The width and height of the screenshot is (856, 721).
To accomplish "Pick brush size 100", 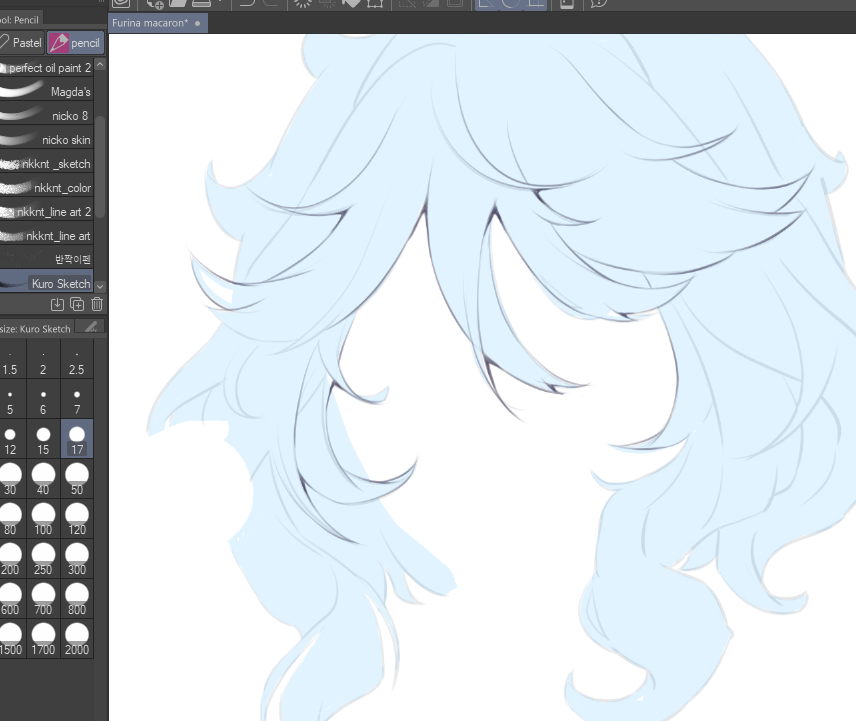I will (x=43, y=519).
